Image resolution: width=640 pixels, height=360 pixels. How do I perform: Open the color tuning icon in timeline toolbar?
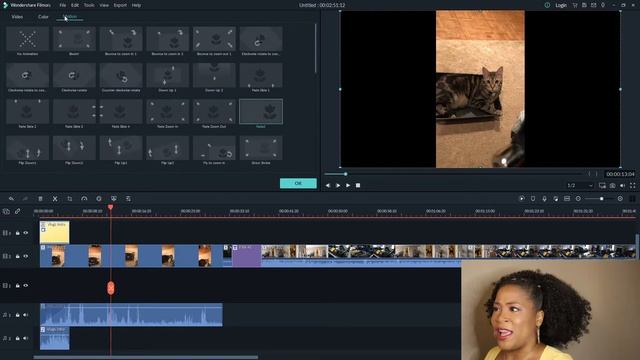[99, 199]
